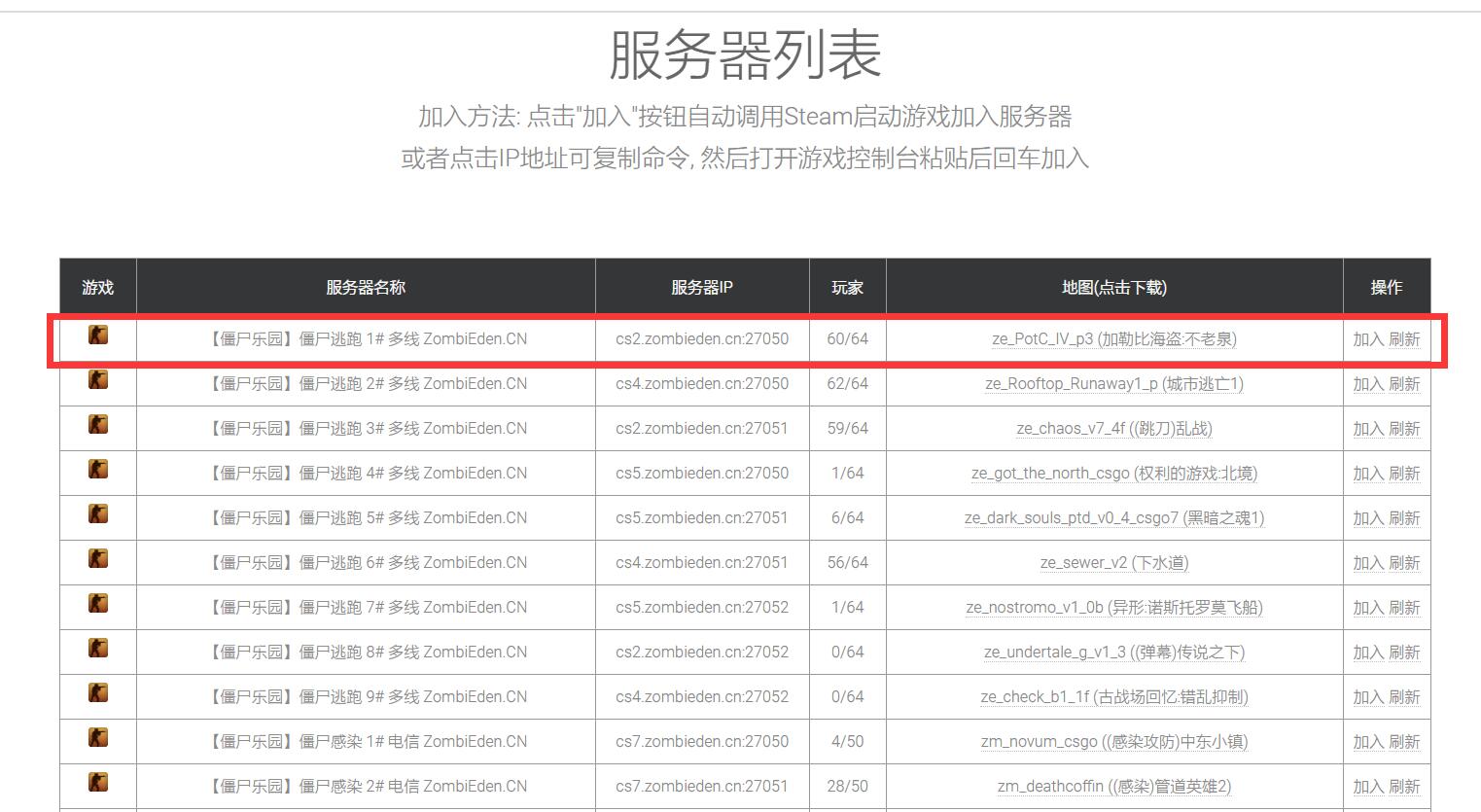Join the 僵尸感染 2# server via 加入
1481x812 pixels.
pyautogui.click(x=1368, y=787)
